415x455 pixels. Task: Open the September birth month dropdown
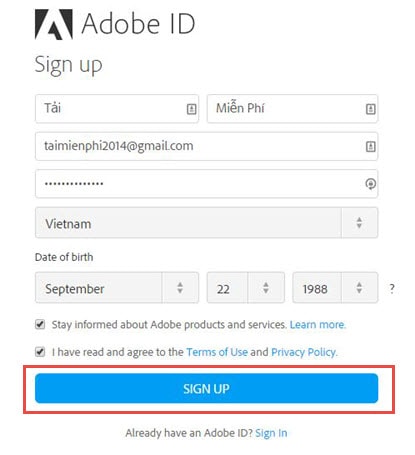[x=117, y=288]
